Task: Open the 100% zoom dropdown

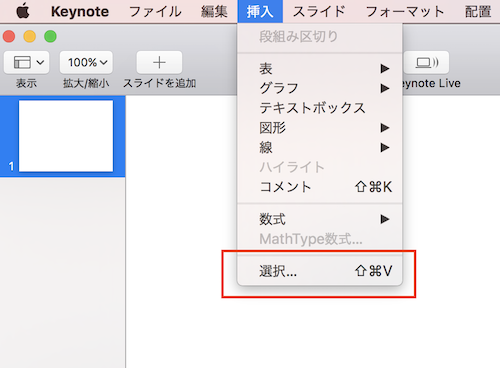Action: point(86,62)
